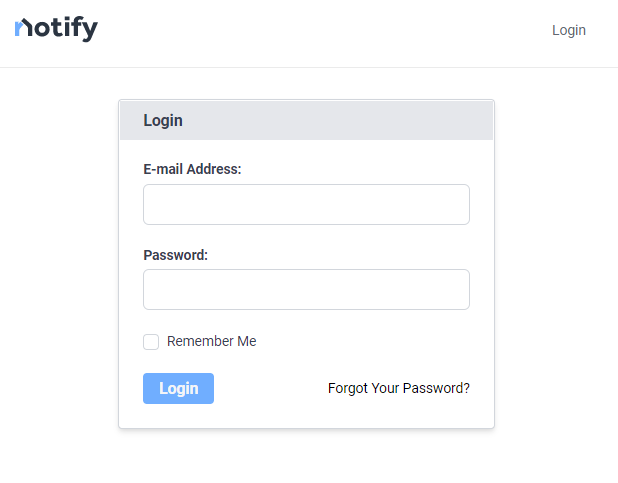This screenshot has width=618, height=483.
Task: Click the E-mail Address label
Action: 192,169
